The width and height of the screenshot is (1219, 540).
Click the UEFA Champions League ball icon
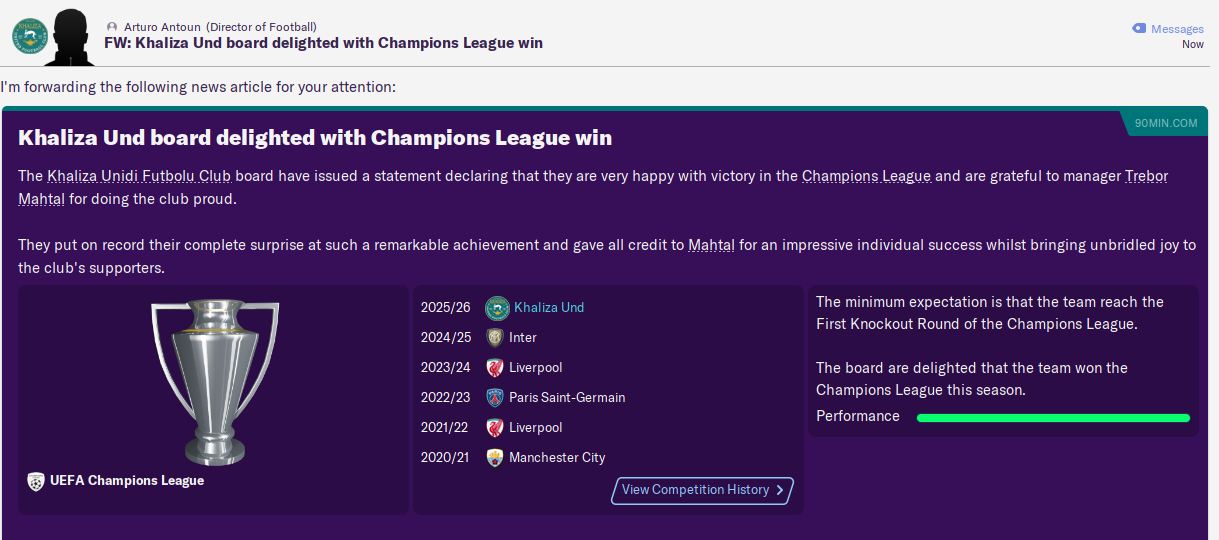click(x=36, y=481)
